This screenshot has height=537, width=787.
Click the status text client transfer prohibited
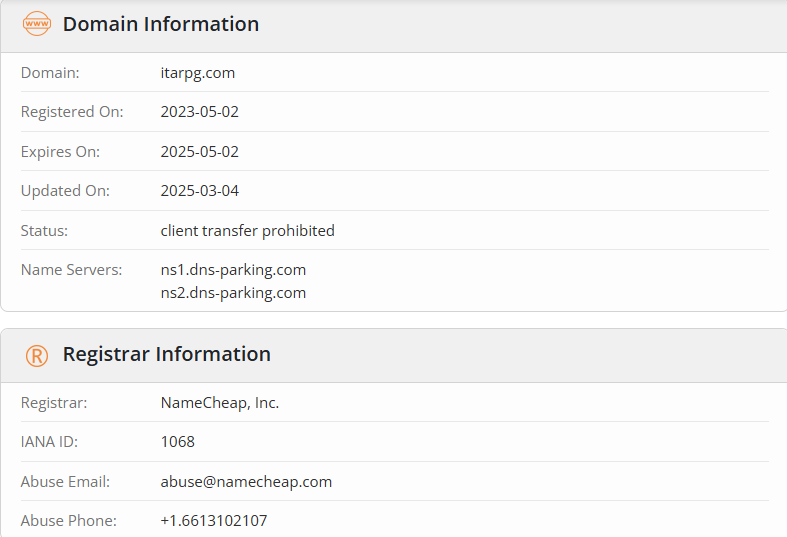247,231
